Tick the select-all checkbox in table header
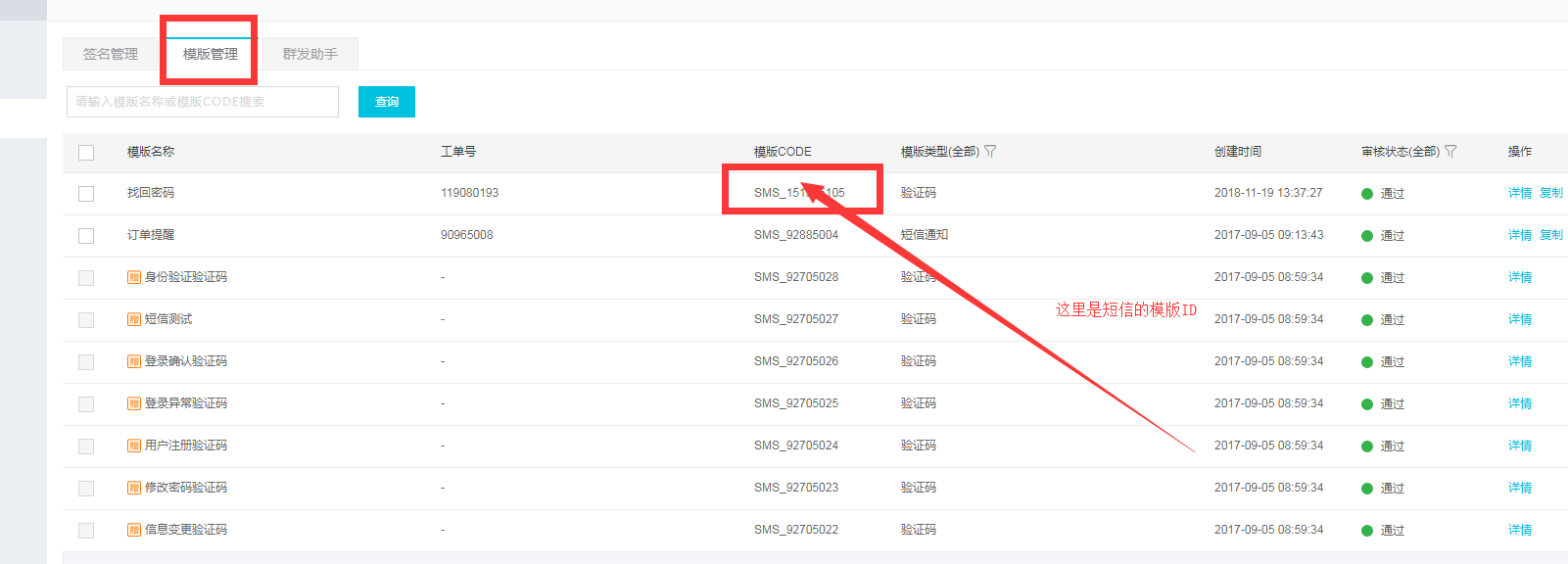Image resolution: width=1568 pixels, height=564 pixels. [x=86, y=153]
